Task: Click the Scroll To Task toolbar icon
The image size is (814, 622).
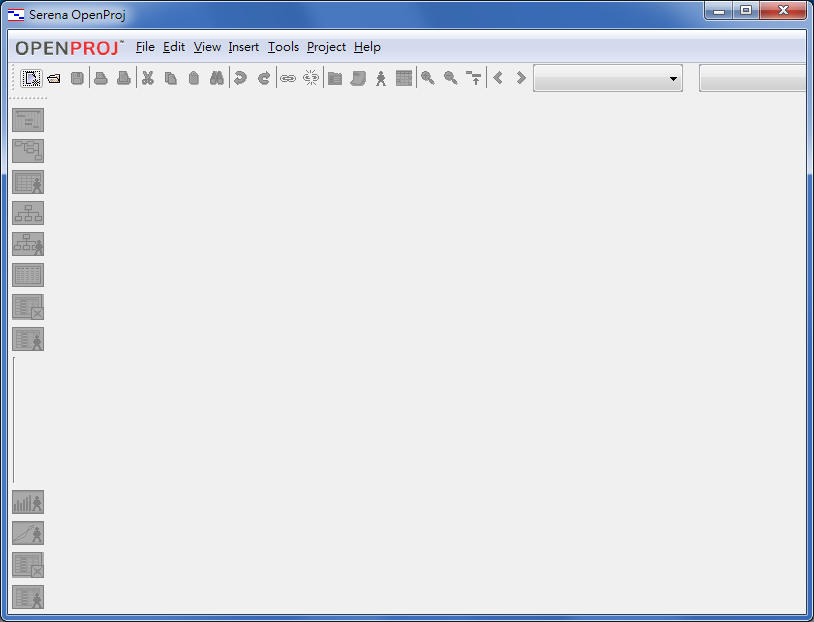Action: pyautogui.click(x=473, y=78)
